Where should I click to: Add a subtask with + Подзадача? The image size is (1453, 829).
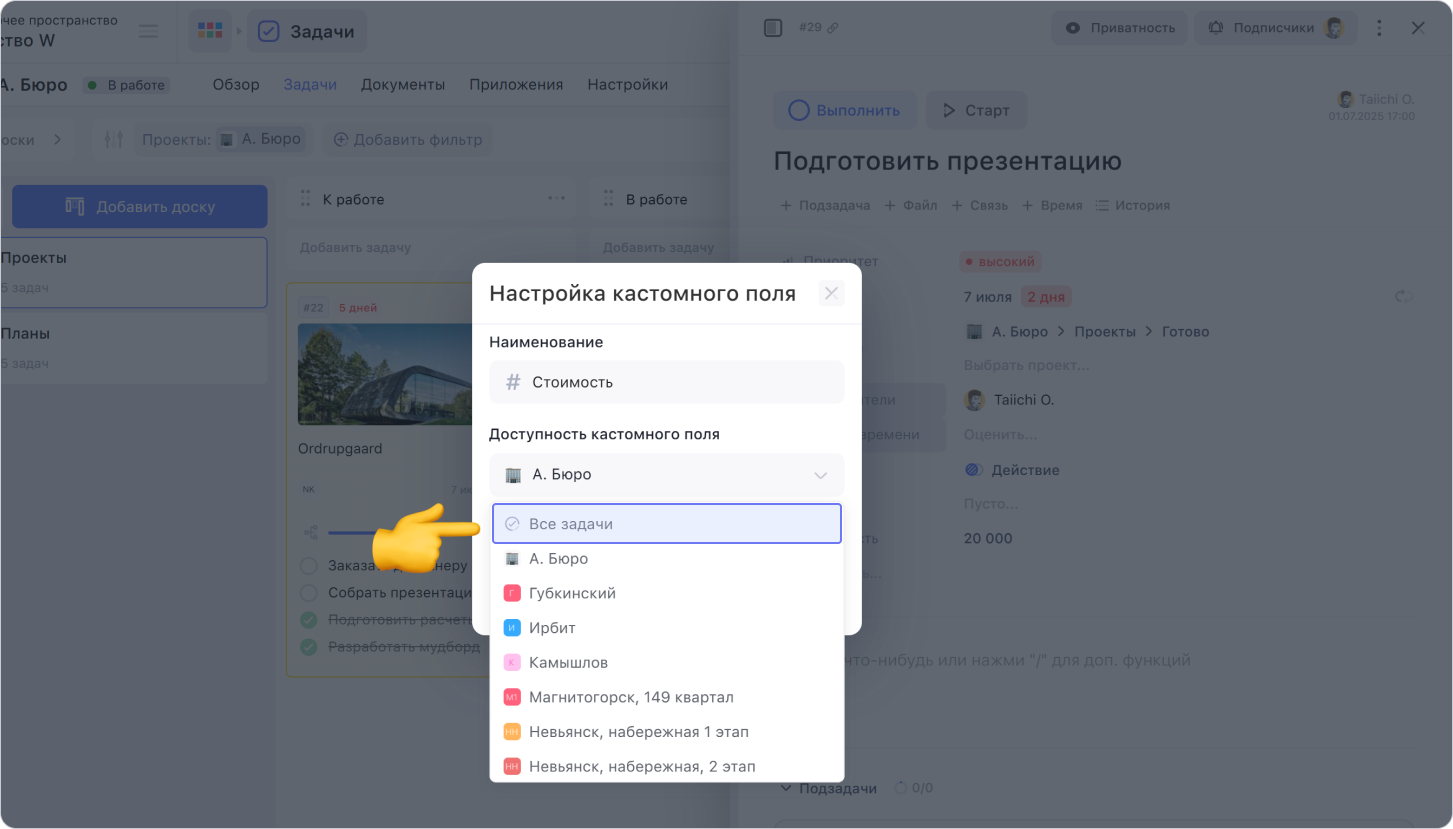825,205
